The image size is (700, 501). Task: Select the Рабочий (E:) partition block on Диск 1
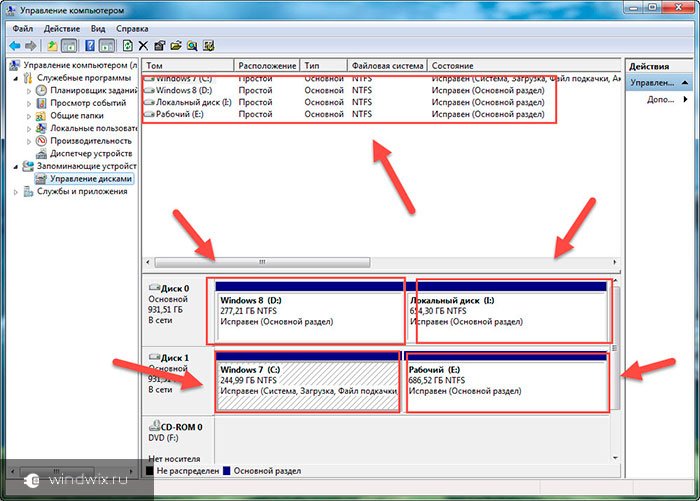(x=506, y=381)
